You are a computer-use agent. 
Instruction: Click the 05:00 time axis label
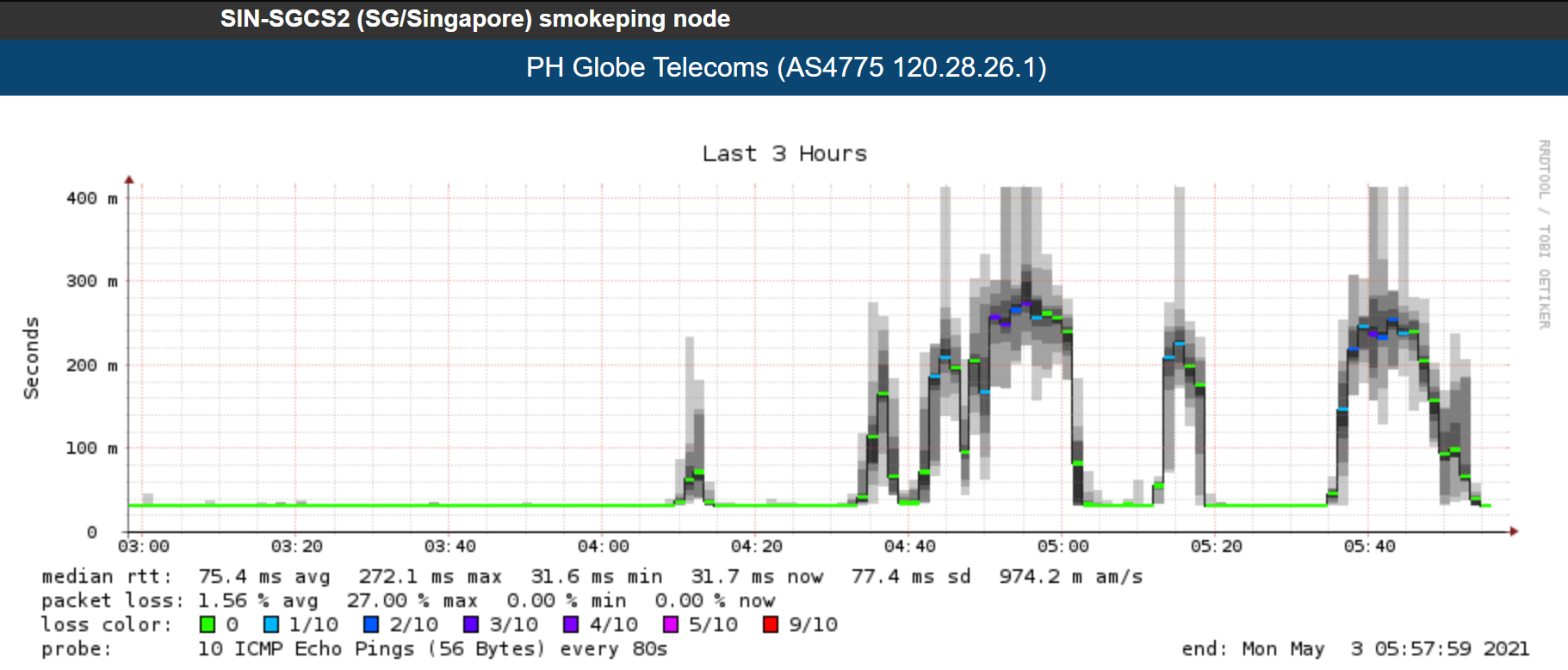(x=1063, y=546)
